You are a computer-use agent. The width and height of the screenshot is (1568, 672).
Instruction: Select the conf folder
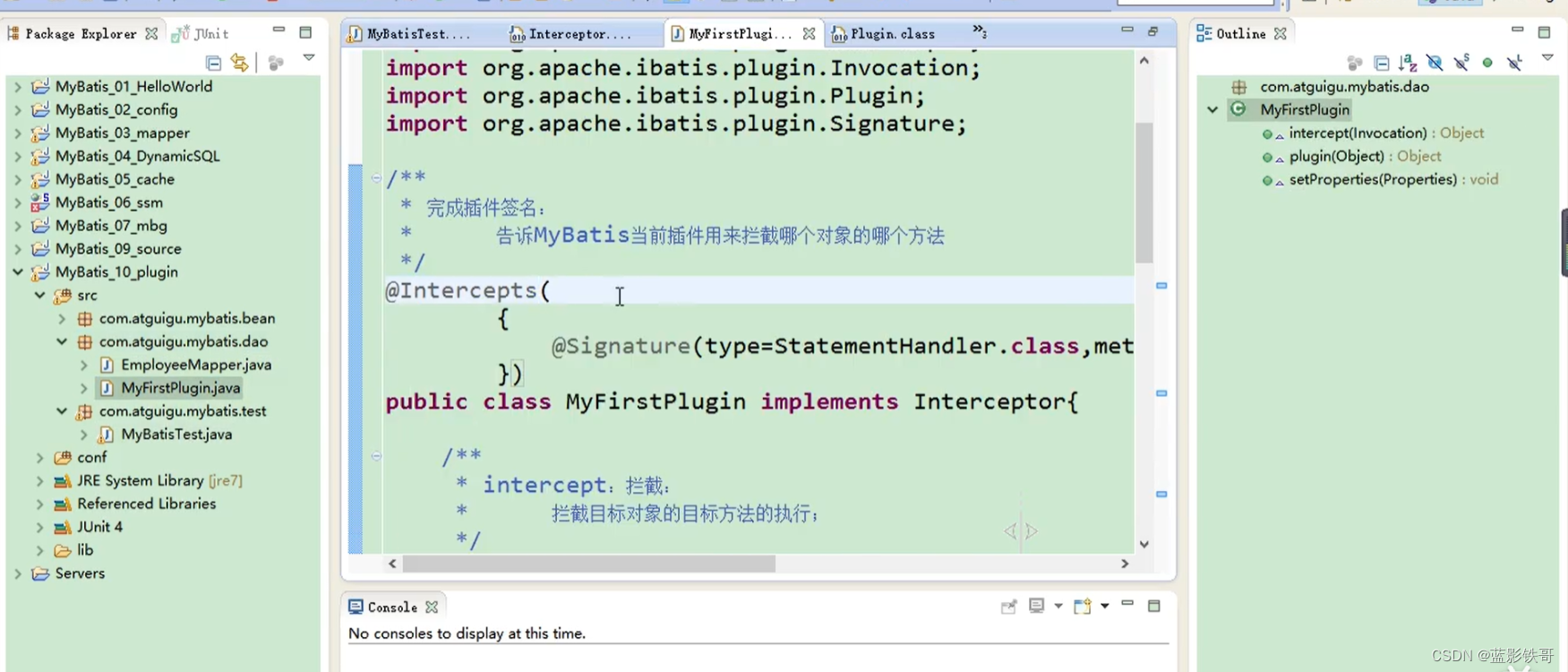(91, 458)
